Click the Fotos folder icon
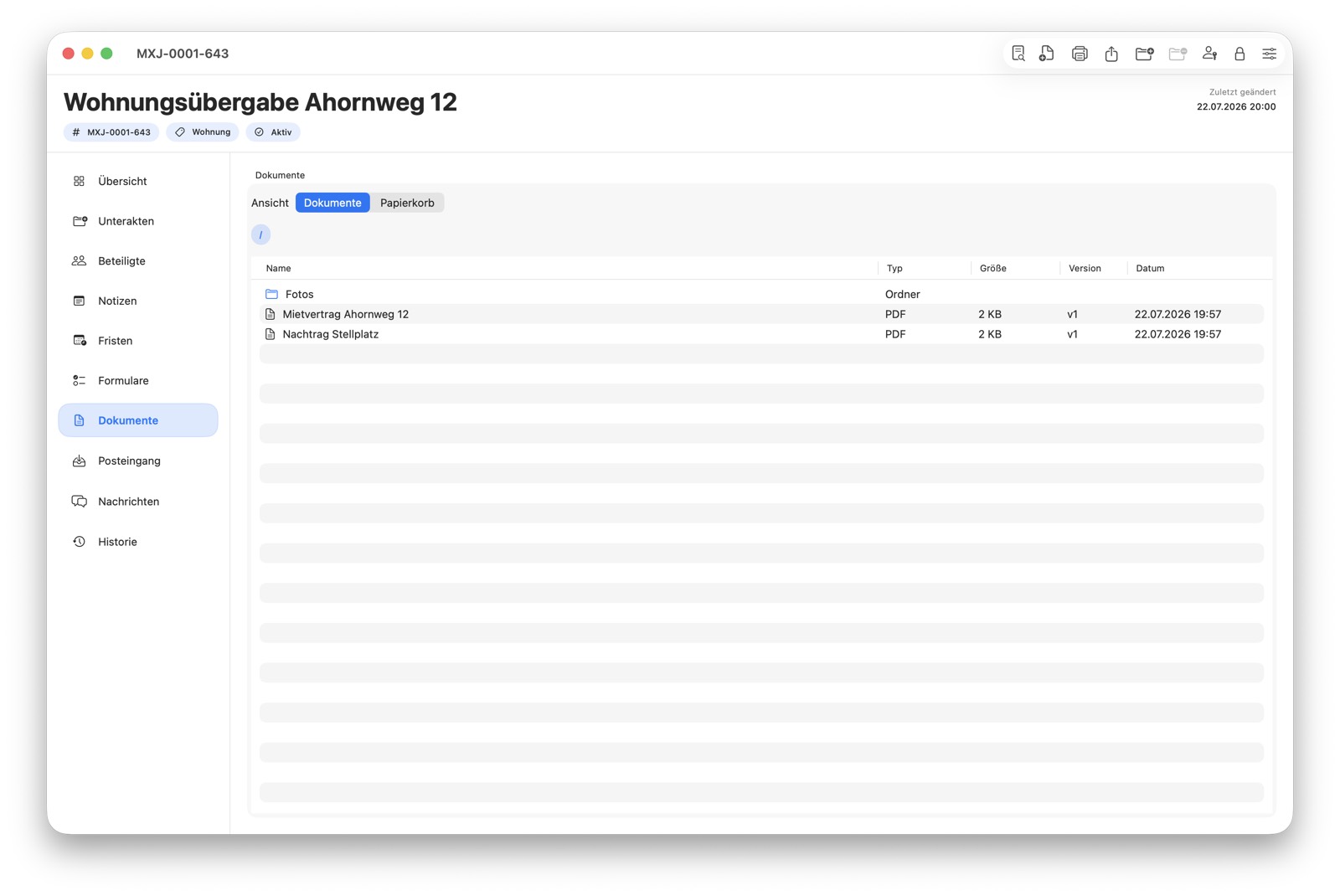This screenshot has width=1340, height=896. [x=271, y=294]
